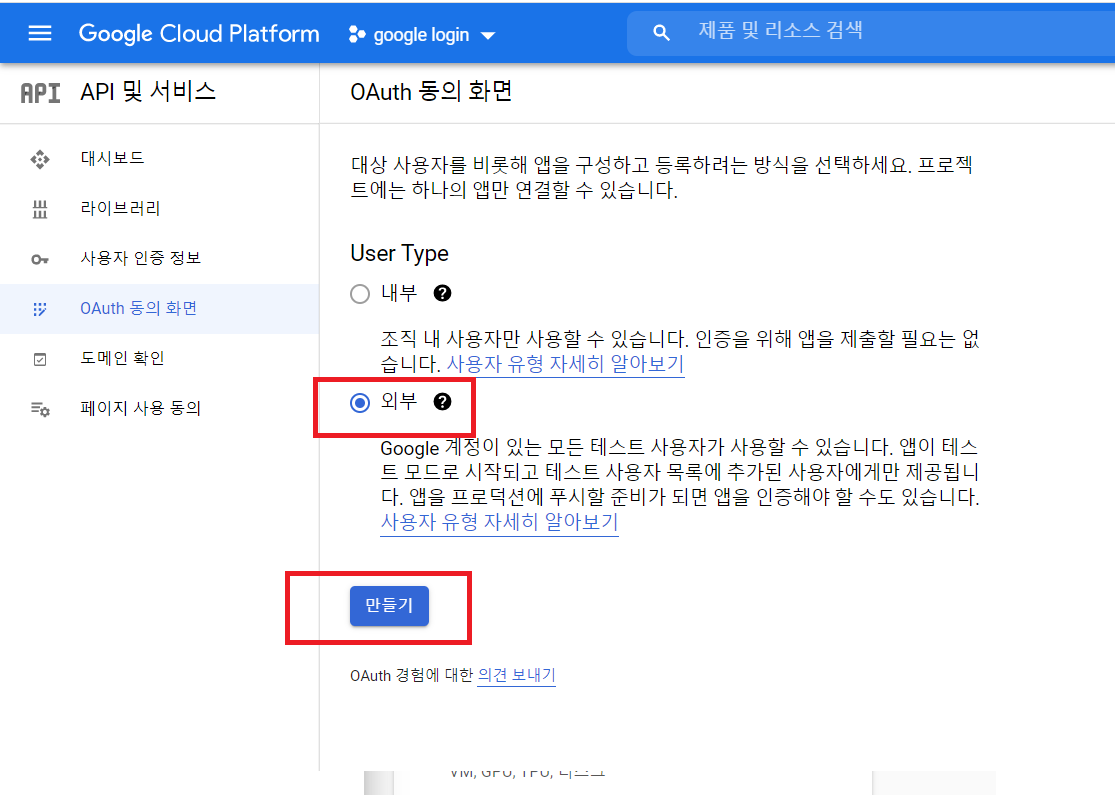This screenshot has height=795, width=1115.
Task: Focus the 제품 및 리소스 검색 search field
Action: (871, 31)
